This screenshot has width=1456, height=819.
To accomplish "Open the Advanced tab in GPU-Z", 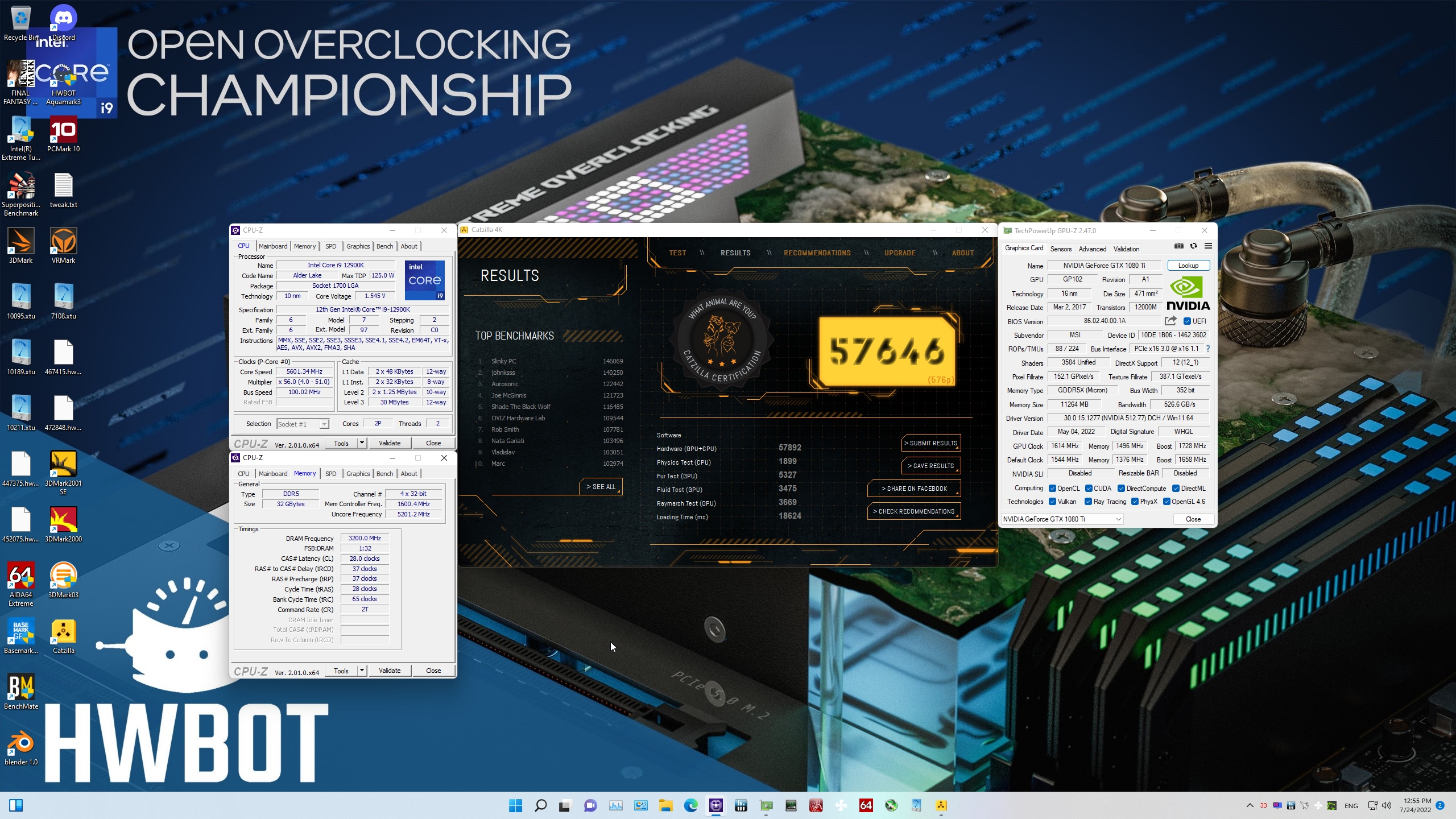I will (1093, 249).
